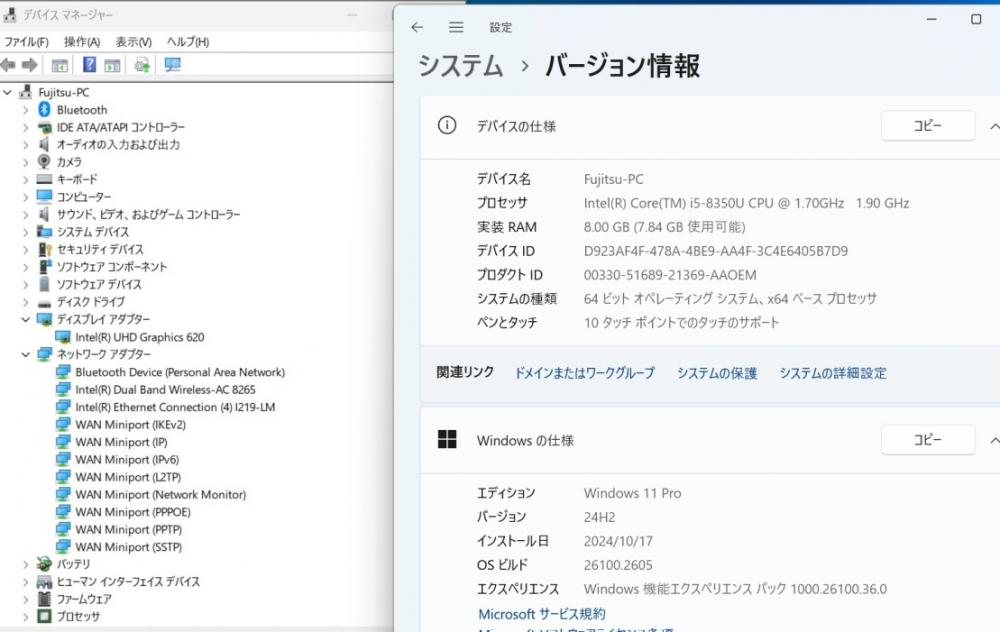Image resolution: width=1000 pixels, height=632 pixels.
Task: Click the sound, video and game controller icon
Action: click(43, 214)
